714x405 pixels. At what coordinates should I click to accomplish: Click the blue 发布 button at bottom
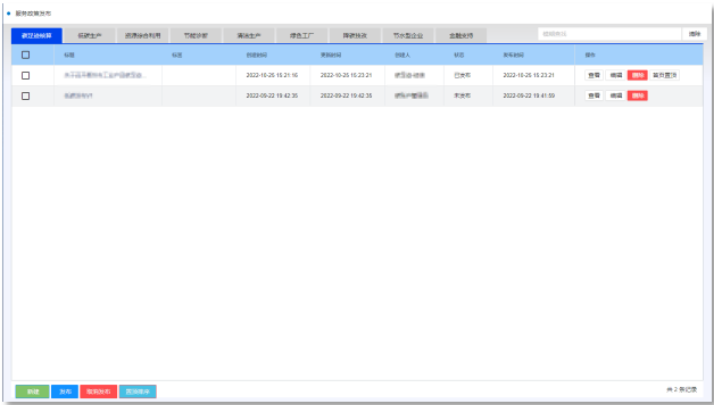(64, 391)
